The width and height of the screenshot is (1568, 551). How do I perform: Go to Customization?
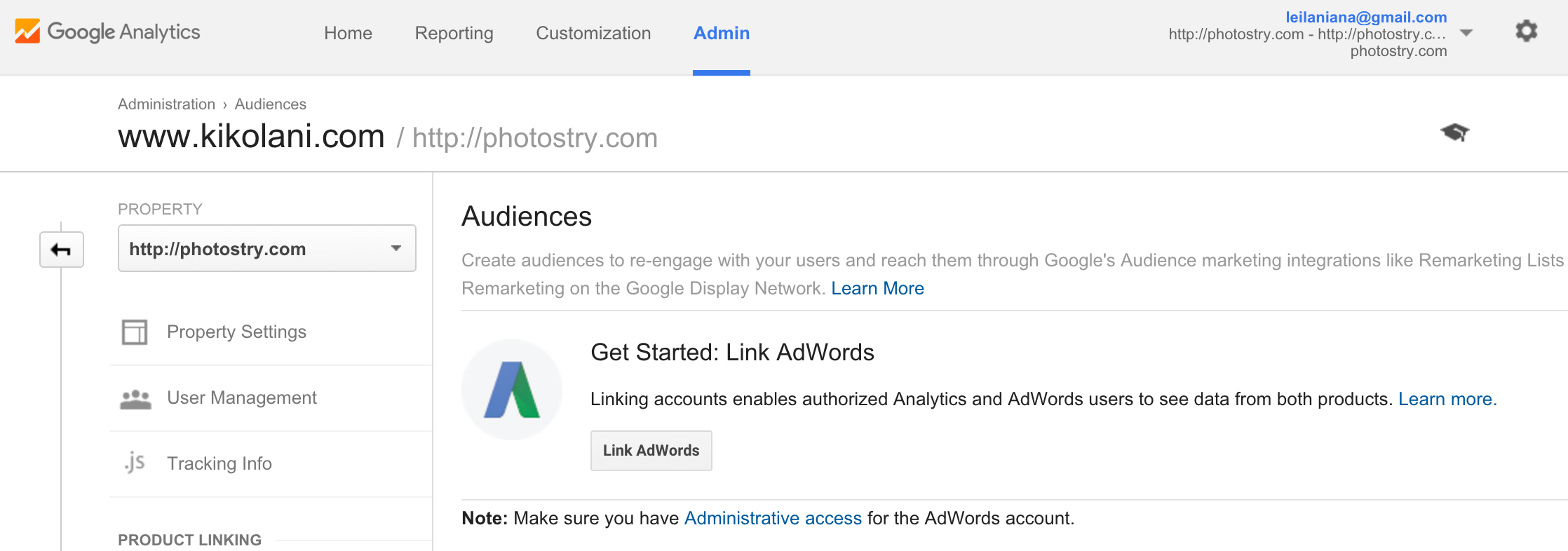593,33
